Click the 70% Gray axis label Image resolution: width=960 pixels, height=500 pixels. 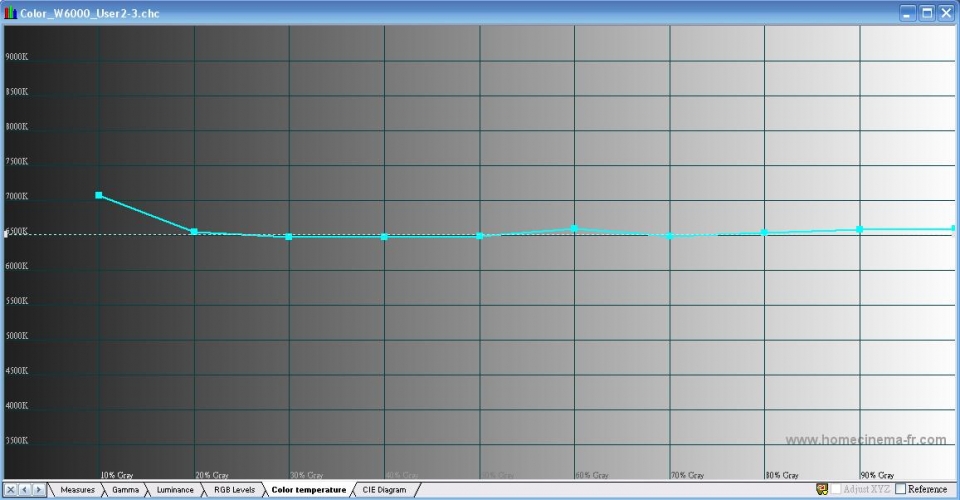tap(687, 475)
